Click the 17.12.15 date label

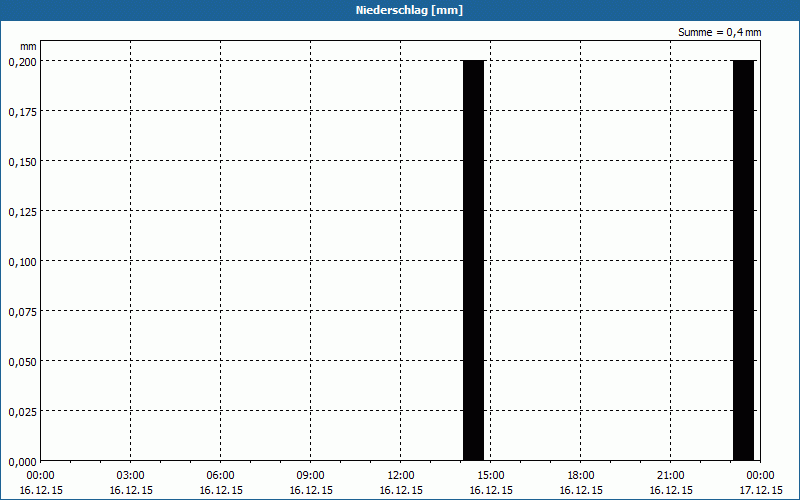coord(761,490)
